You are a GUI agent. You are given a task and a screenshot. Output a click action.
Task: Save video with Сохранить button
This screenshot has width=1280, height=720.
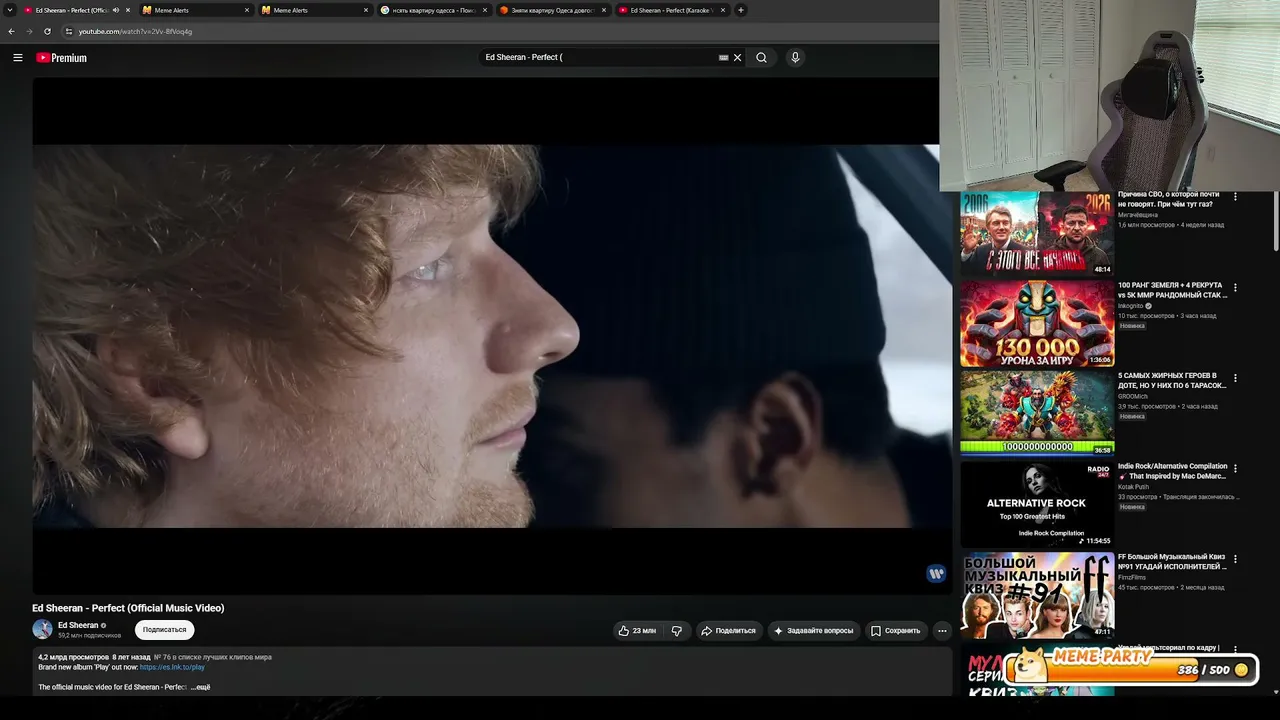pos(895,631)
